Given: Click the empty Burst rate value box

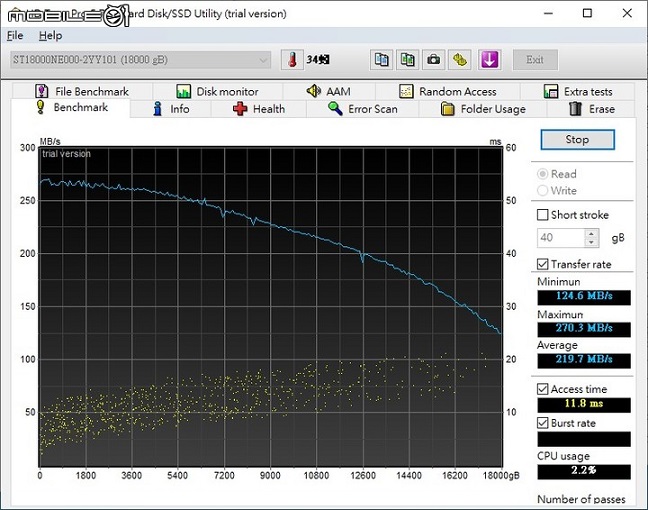Looking at the screenshot, I should pyautogui.click(x=584, y=438).
